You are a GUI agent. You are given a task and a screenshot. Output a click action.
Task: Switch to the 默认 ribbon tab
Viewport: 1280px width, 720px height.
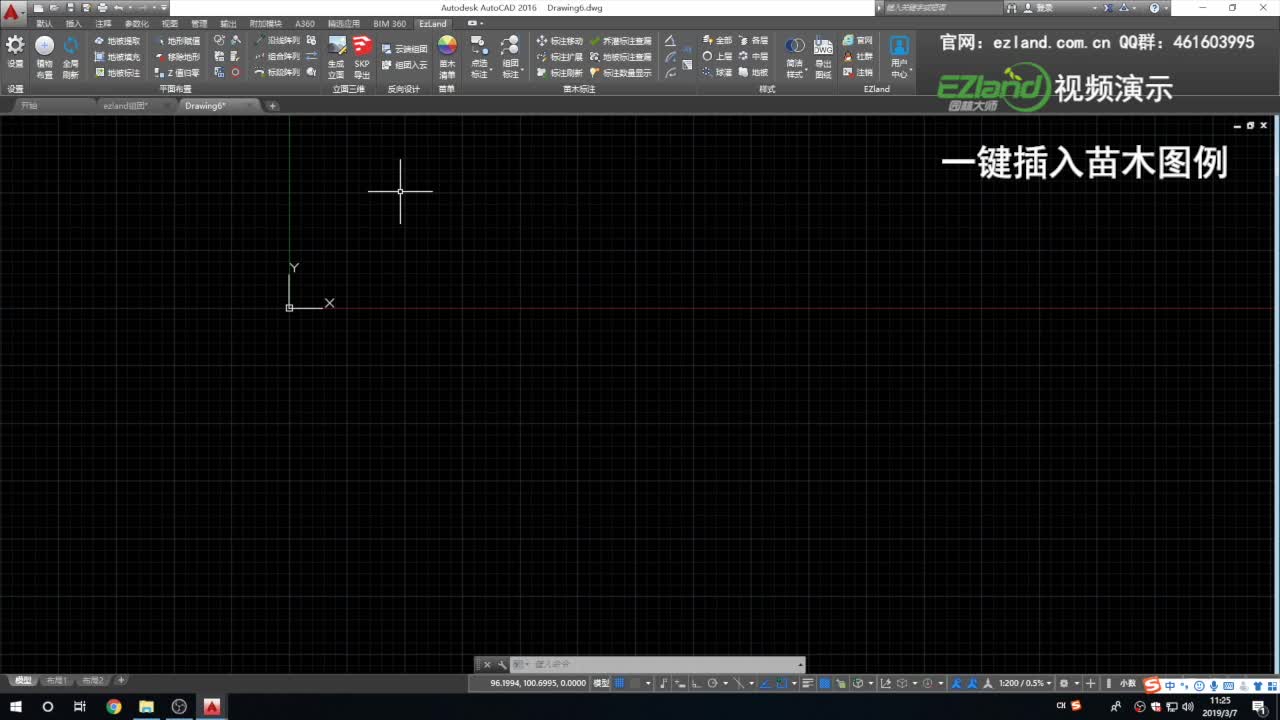[x=45, y=23]
